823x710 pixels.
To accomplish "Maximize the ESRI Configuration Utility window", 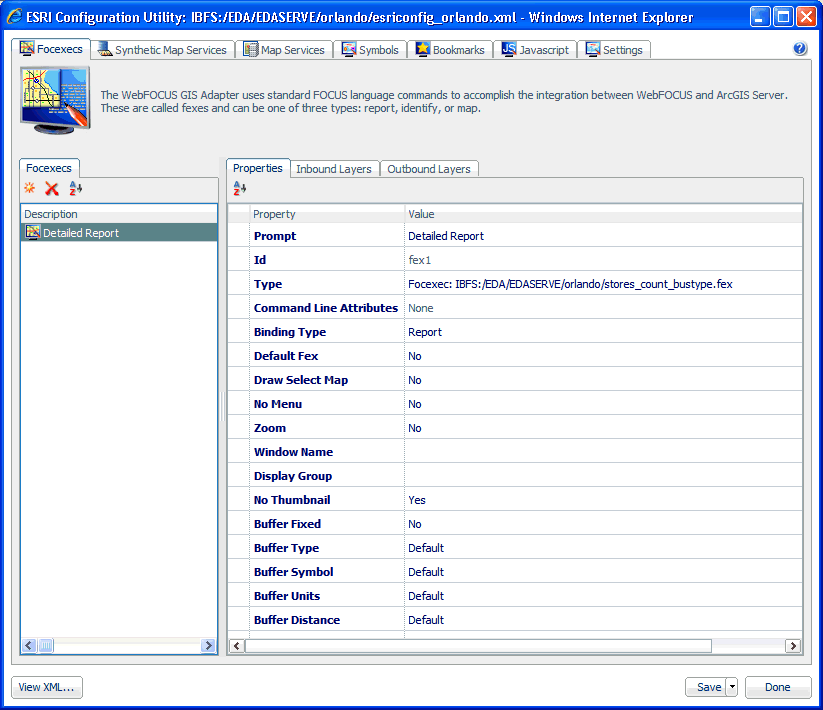I will click(783, 17).
